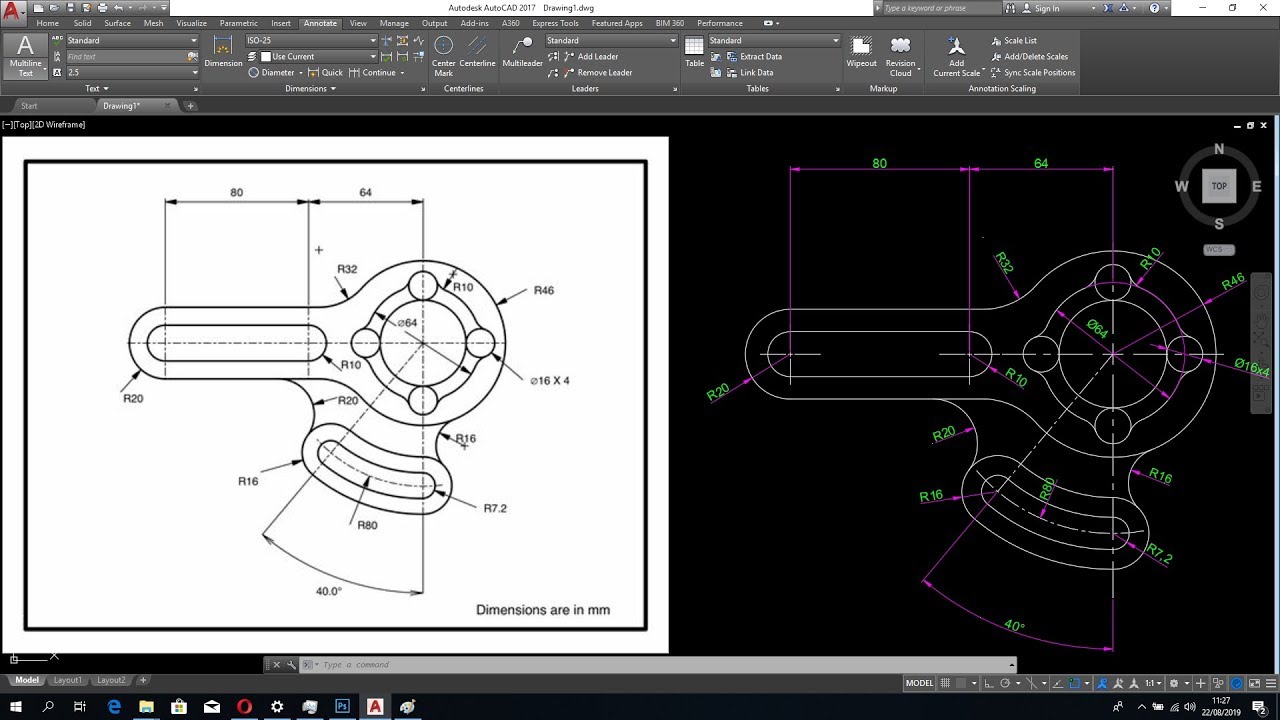Focus the command line input
Viewport: 1280px width, 720px height.
(x=660, y=665)
